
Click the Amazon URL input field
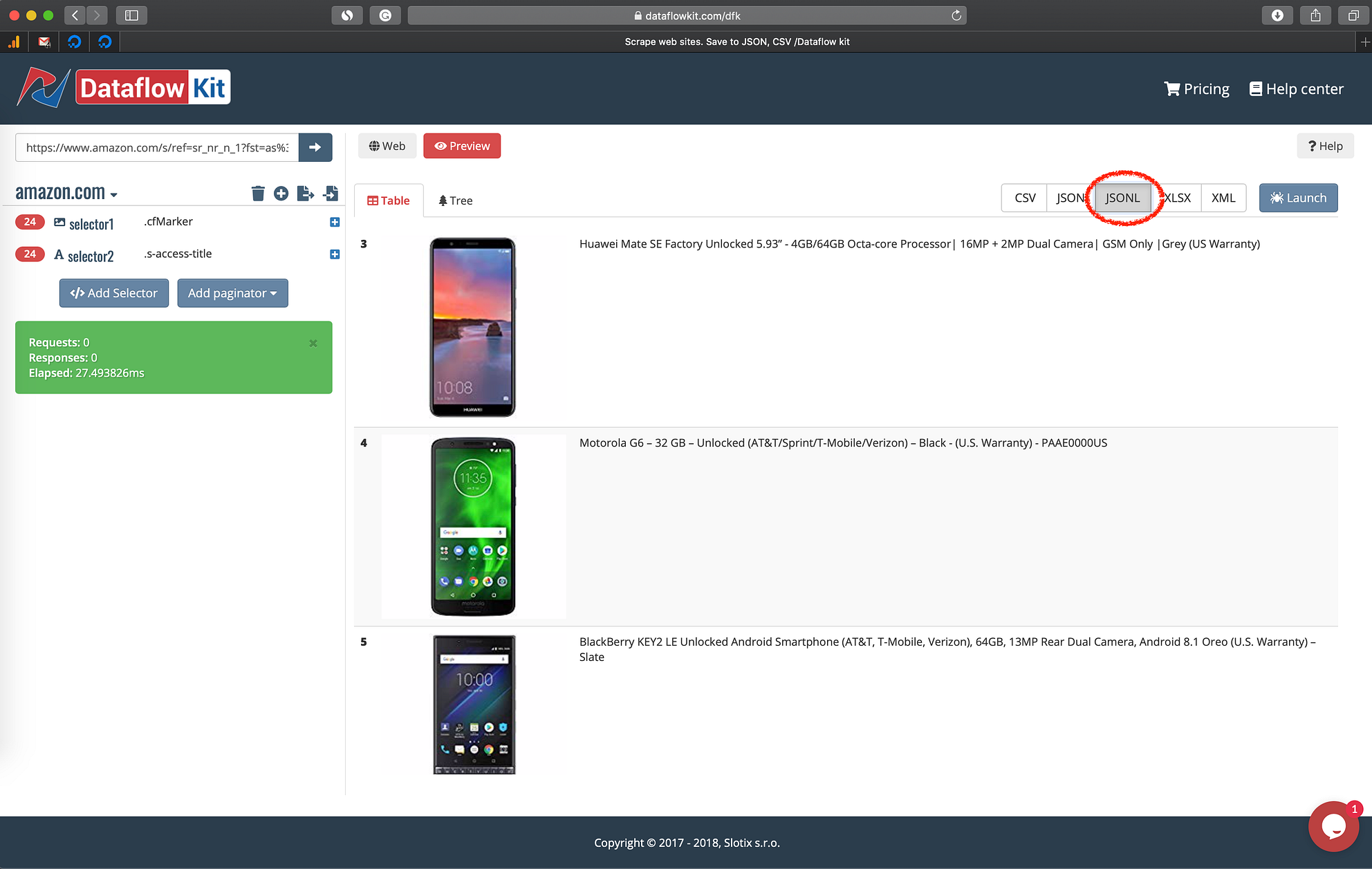[x=157, y=147]
